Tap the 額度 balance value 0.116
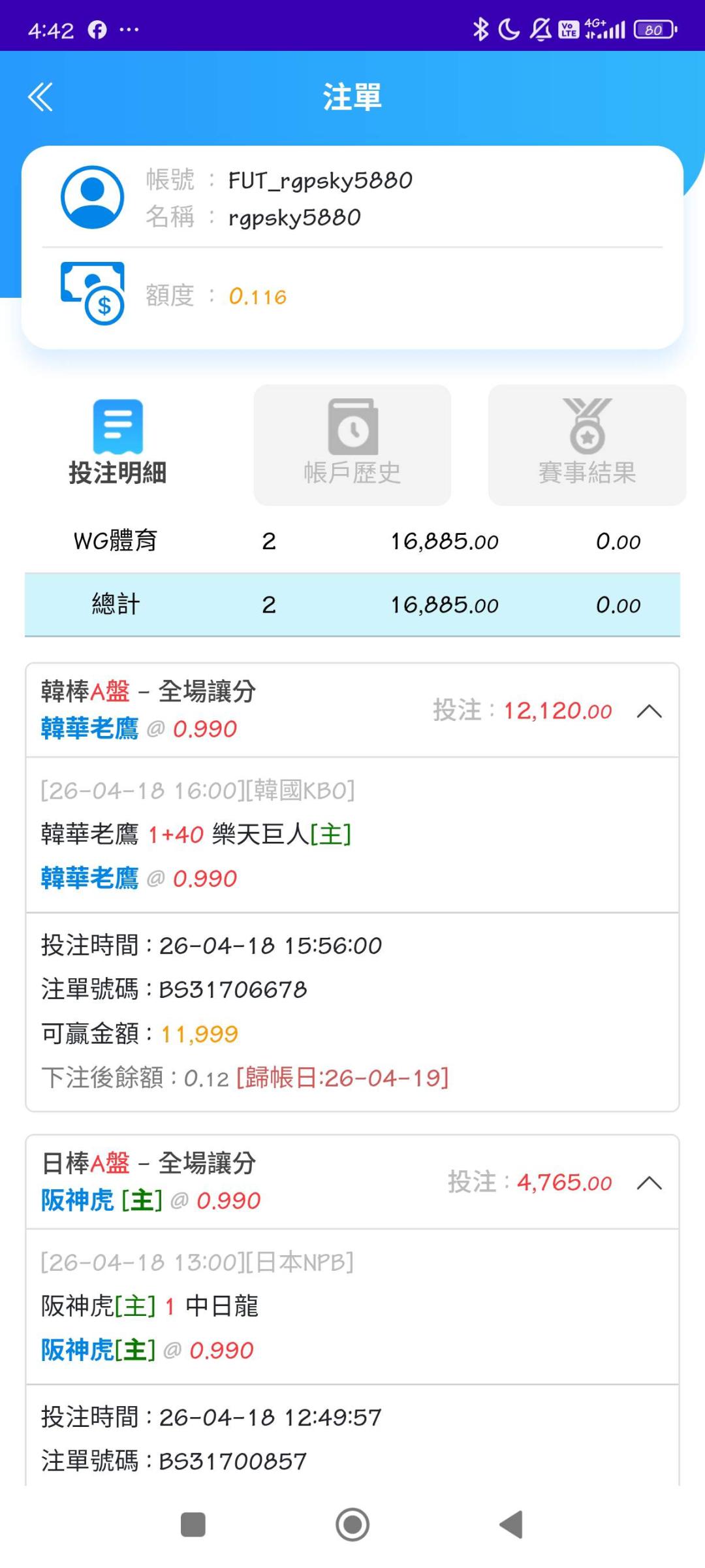Image resolution: width=705 pixels, height=1568 pixels. (258, 296)
